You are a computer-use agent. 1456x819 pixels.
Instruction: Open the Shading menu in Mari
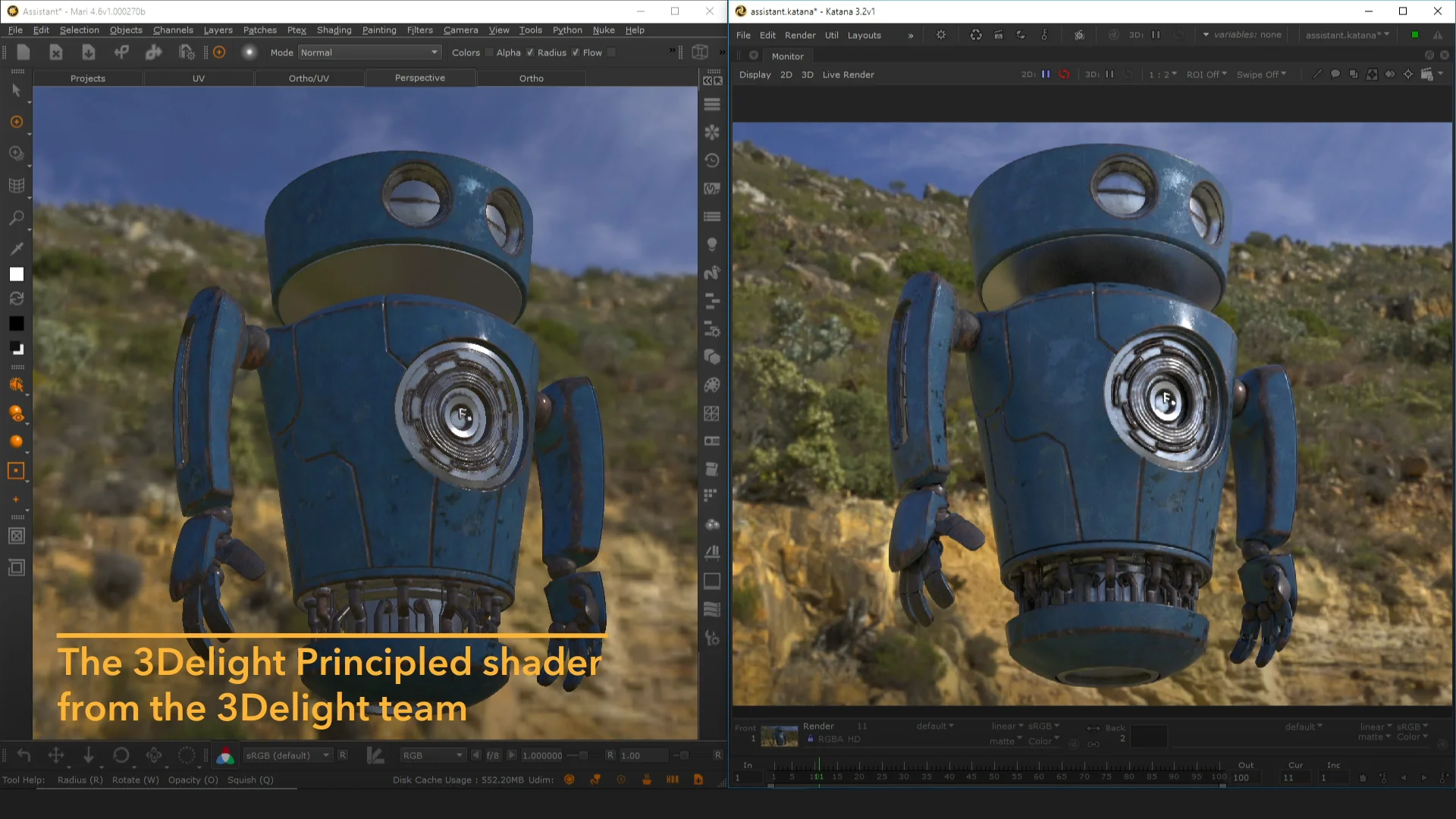[x=334, y=30]
